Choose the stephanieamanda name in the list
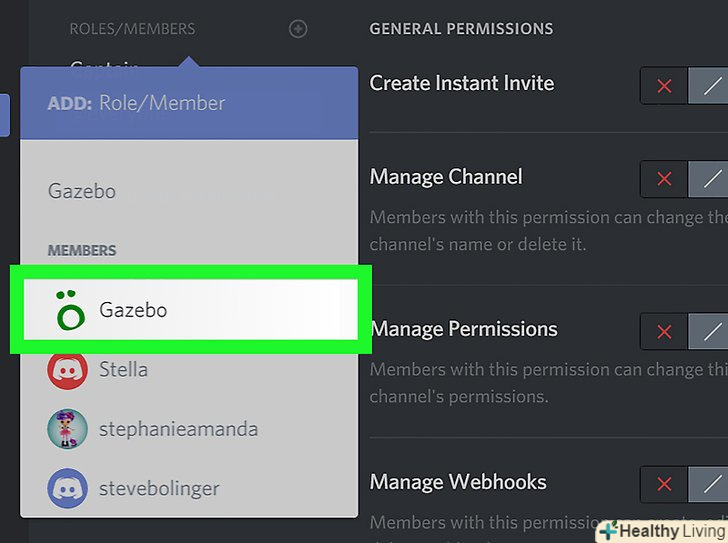This screenshot has height=543, width=728. [178, 429]
